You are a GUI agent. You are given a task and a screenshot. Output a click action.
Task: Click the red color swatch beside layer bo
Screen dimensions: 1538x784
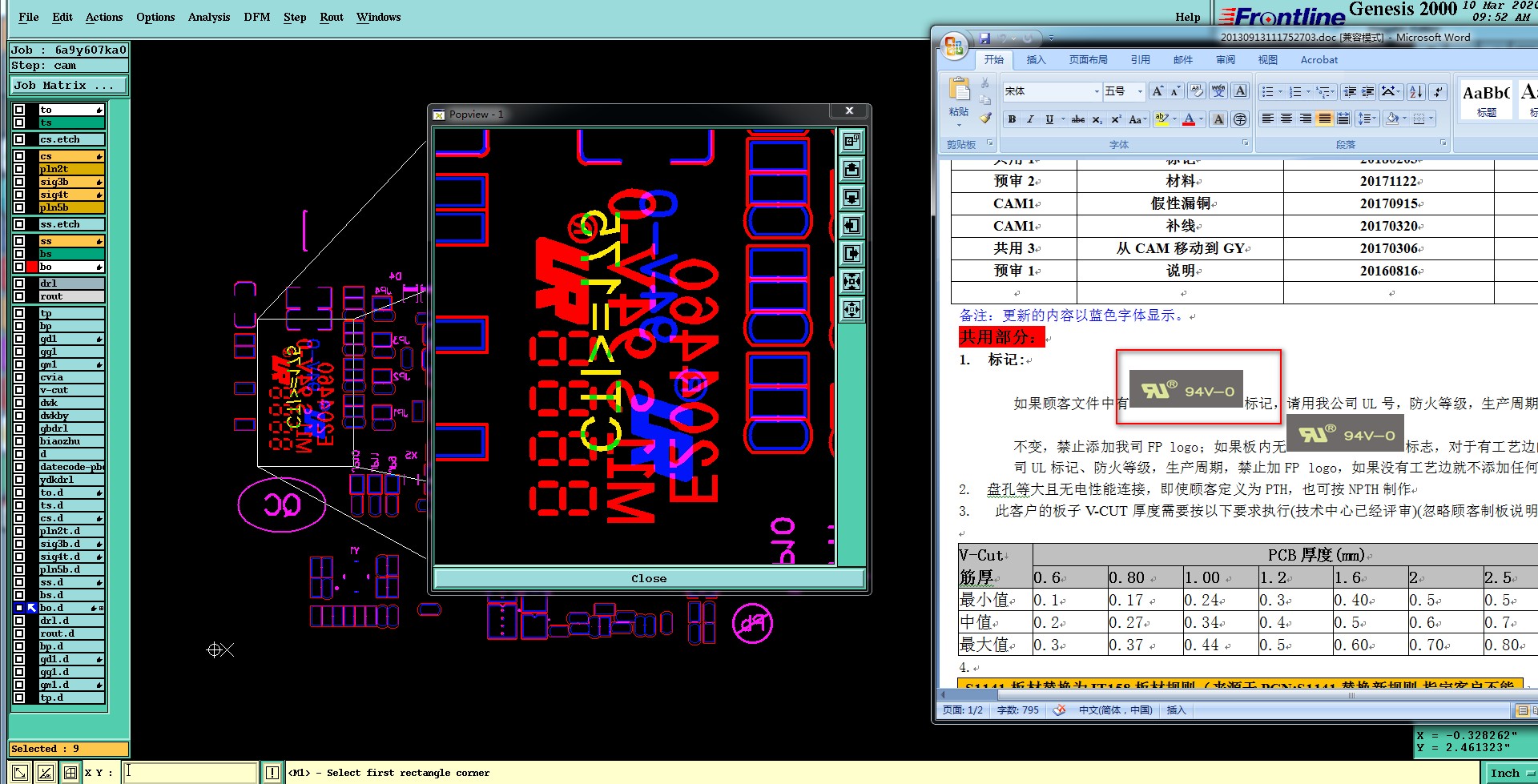click(x=32, y=267)
